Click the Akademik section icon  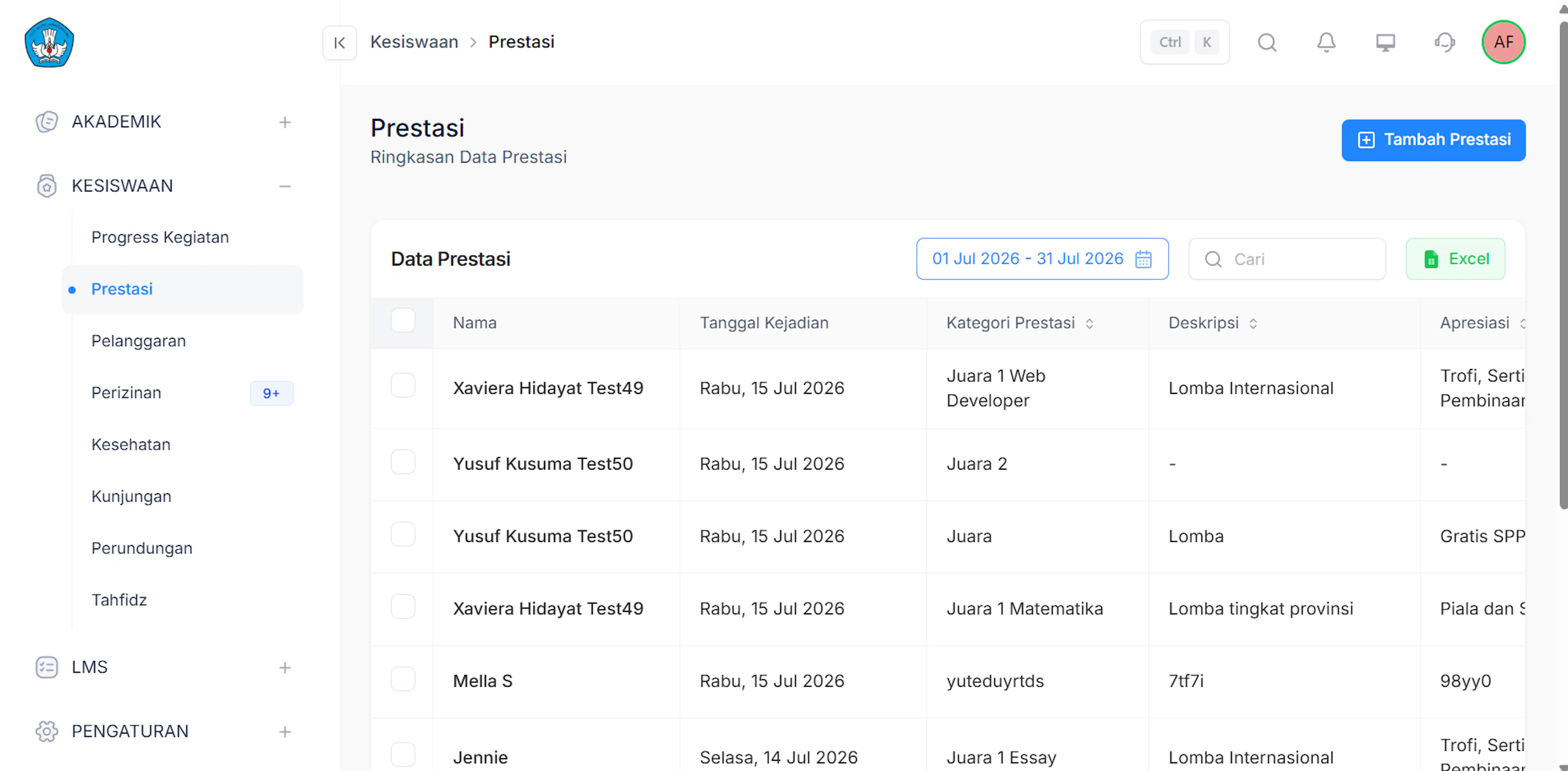pyautogui.click(x=47, y=122)
